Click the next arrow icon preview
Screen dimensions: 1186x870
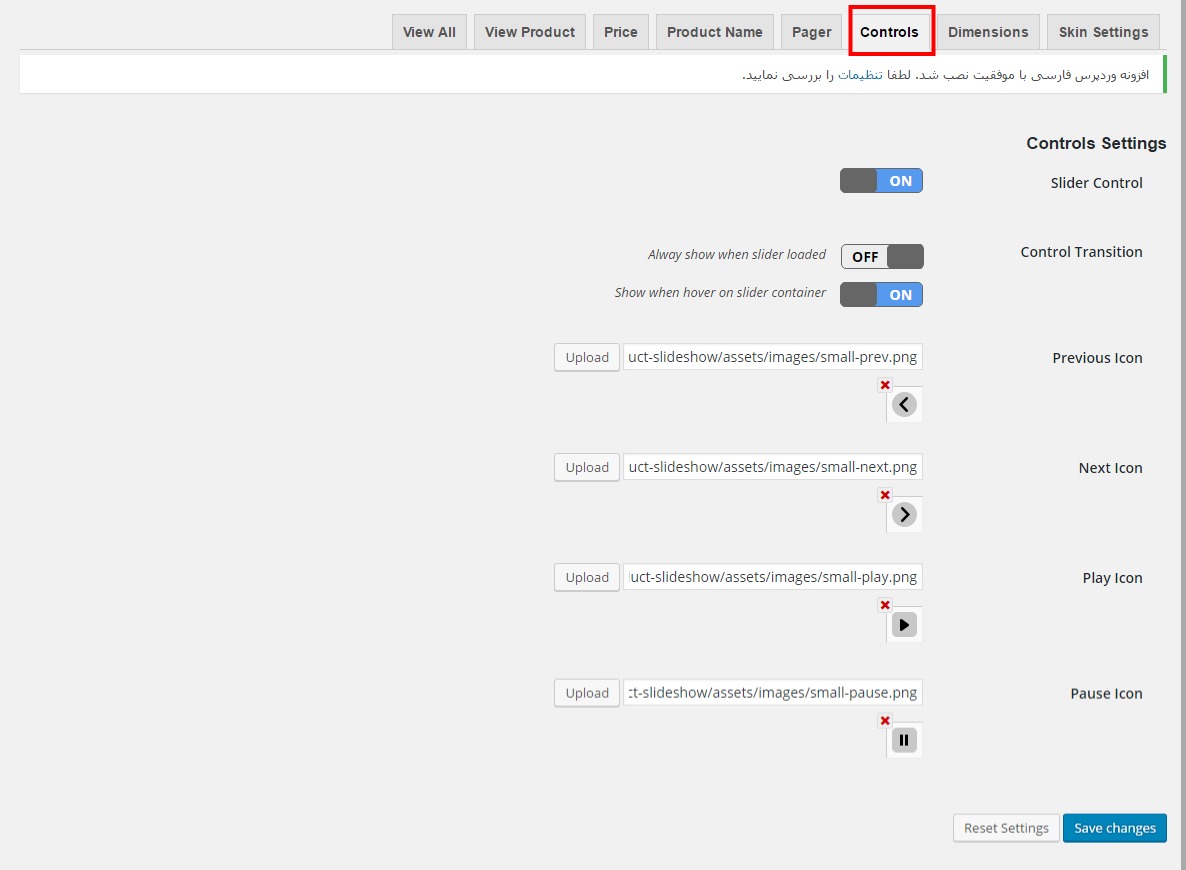(x=904, y=514)
